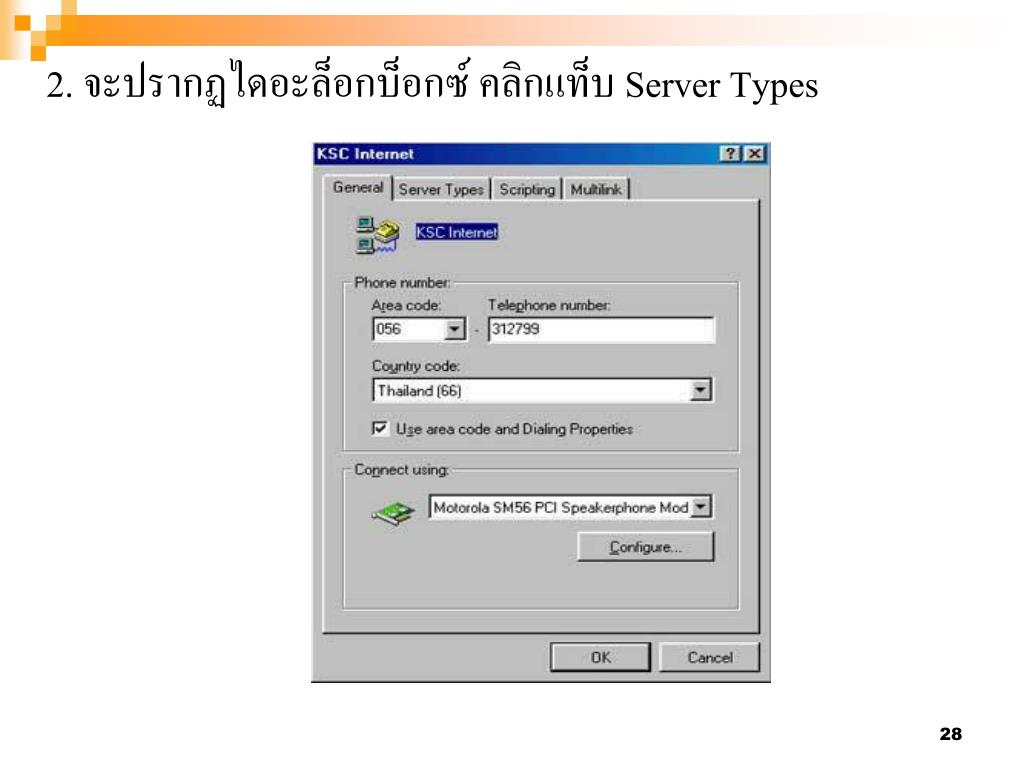Click the question mark help icon

tap(731, 153)
